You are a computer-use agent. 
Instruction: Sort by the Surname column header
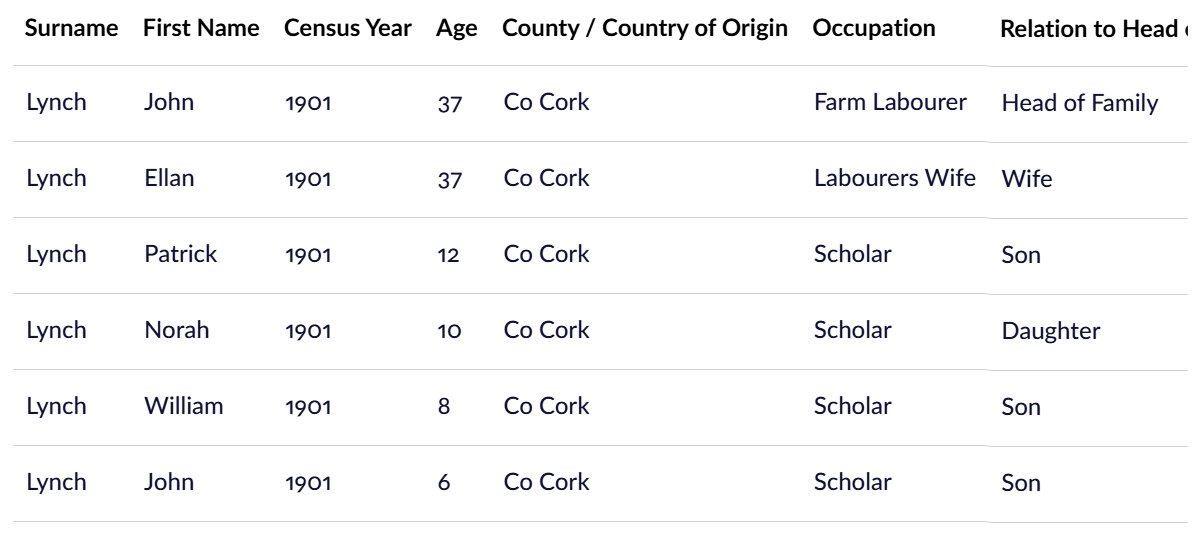[72, 28]
